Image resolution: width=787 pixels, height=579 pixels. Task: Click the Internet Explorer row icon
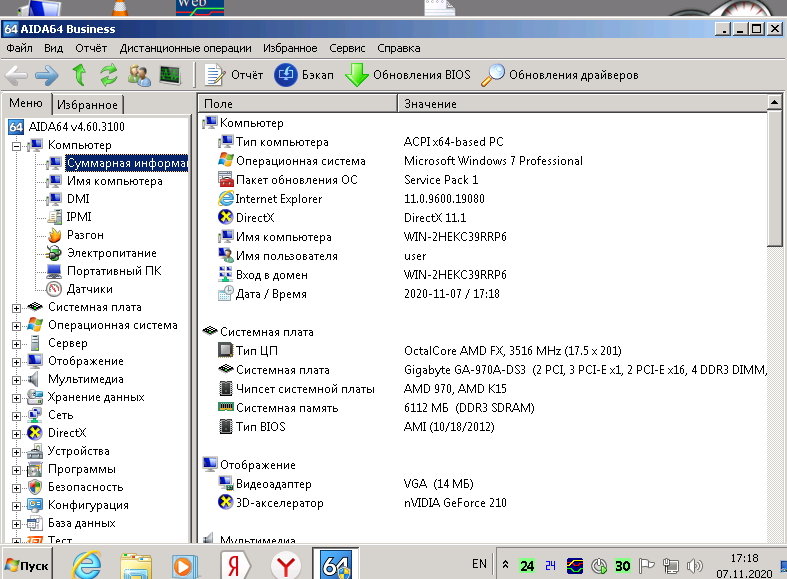click(x=226, y=199)
